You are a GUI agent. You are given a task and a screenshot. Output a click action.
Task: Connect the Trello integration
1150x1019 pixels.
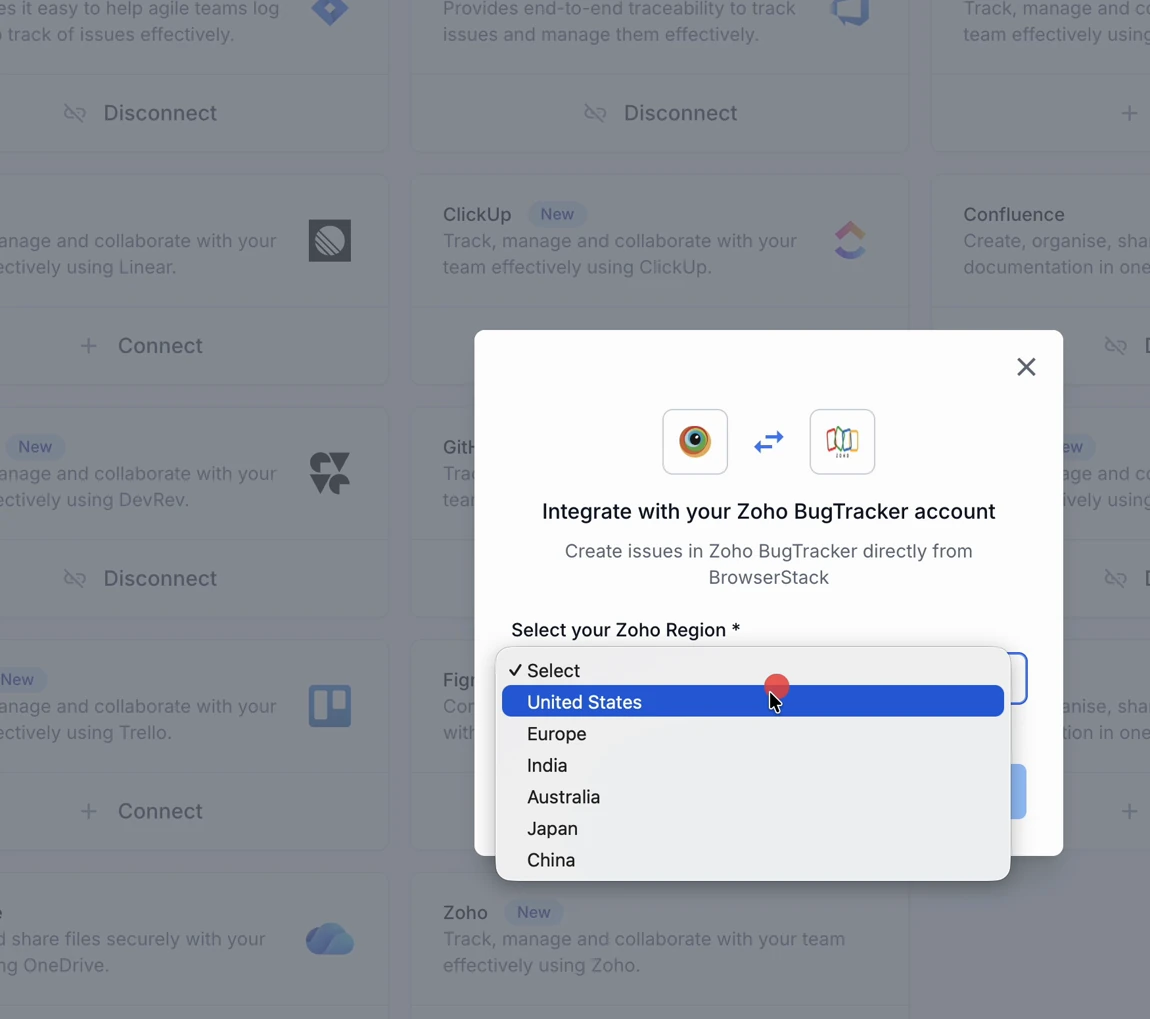[x=141, y=811]
